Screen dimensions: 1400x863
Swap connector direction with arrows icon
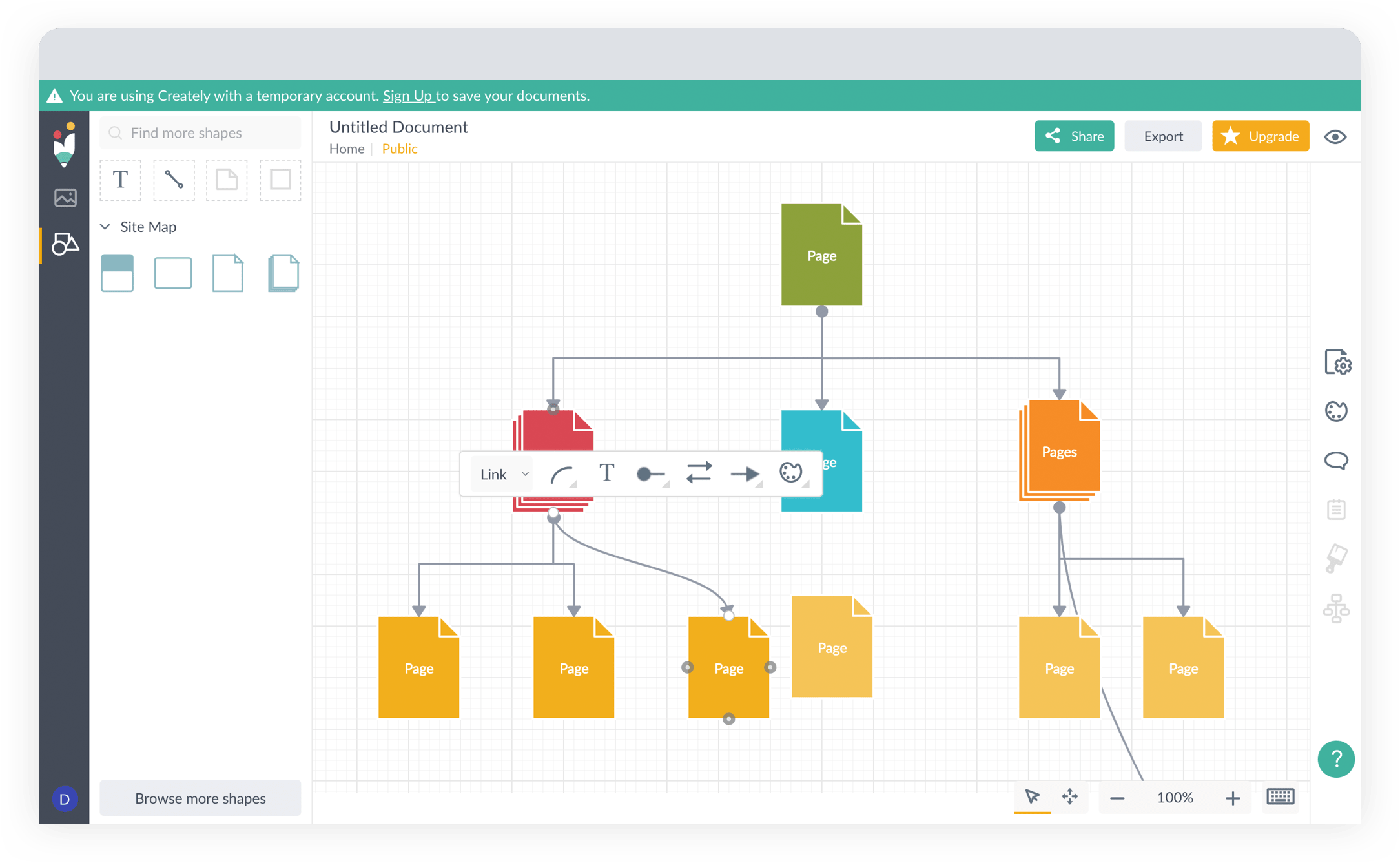(x=699, y=473)
